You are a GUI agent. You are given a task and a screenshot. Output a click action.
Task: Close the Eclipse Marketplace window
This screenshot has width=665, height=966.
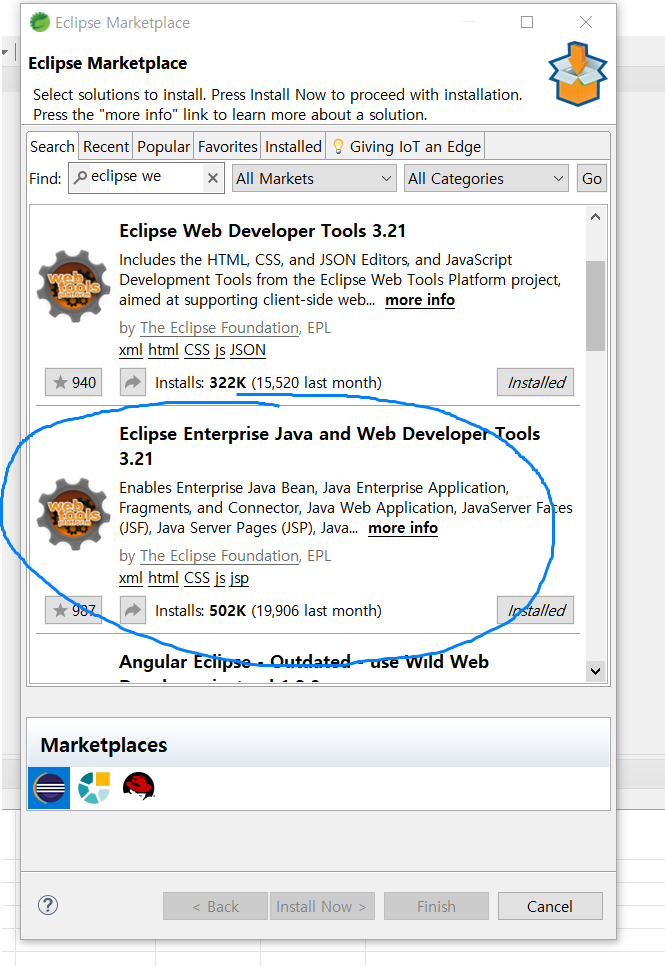point(585,22)
